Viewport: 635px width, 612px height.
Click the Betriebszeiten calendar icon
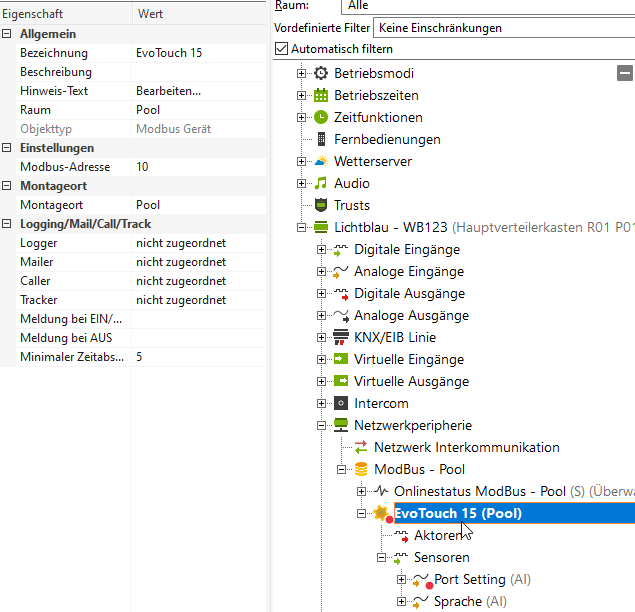(321, 95)
